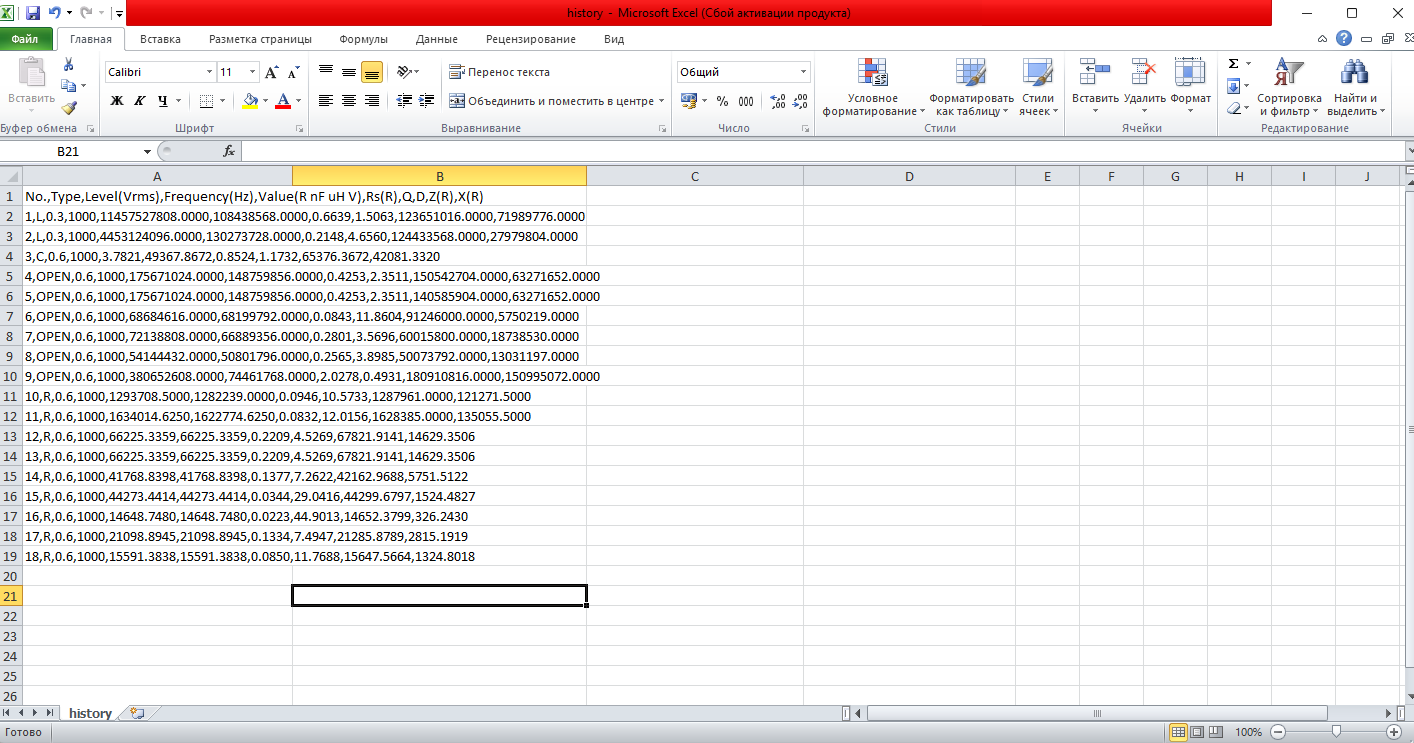Image resolution: width=1414 pixels, height=743 pixels.
Task: Open Excel Help question mark
Action: coord(1344,38)
